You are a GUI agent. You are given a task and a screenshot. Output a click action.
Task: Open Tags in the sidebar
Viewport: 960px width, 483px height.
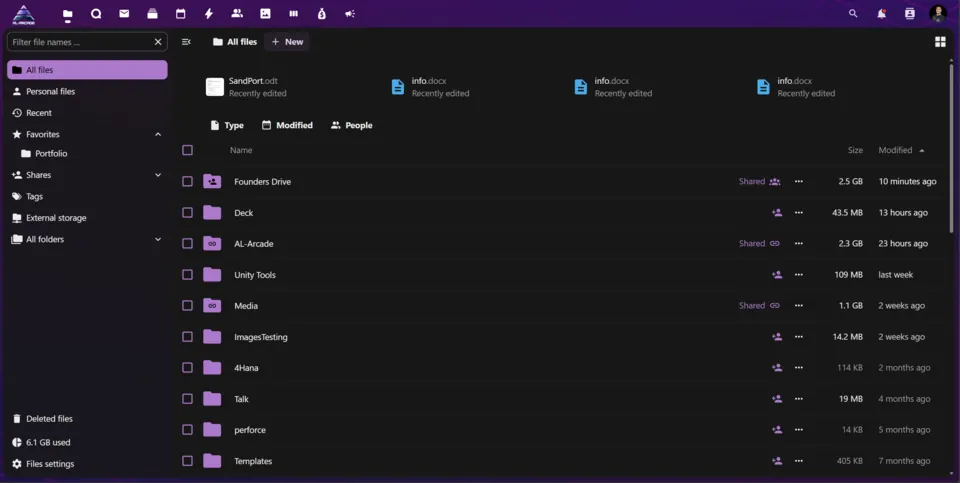point(87,197)
